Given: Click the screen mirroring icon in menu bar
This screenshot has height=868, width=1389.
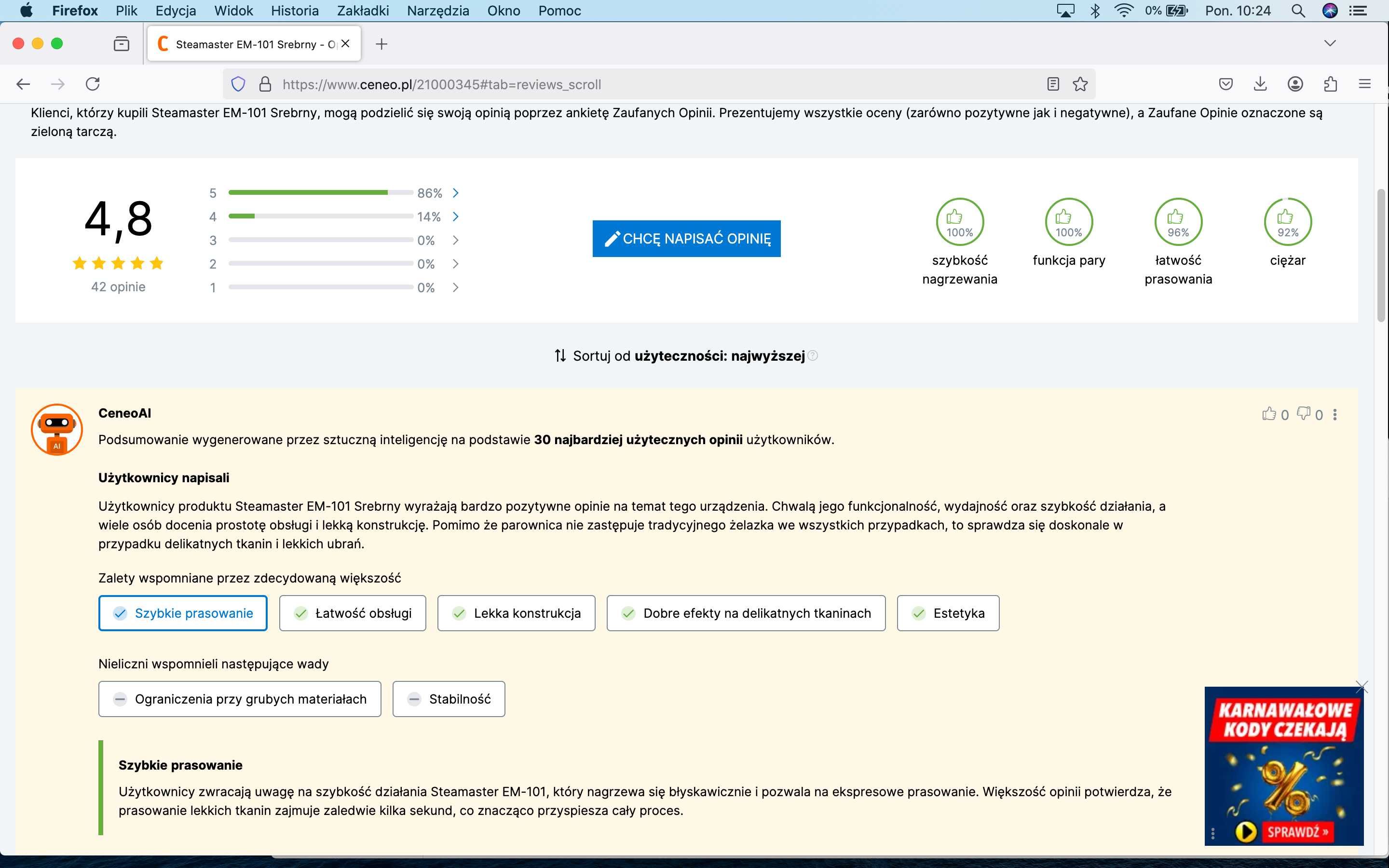Looking at the screenshot, I should [1066, 10].
